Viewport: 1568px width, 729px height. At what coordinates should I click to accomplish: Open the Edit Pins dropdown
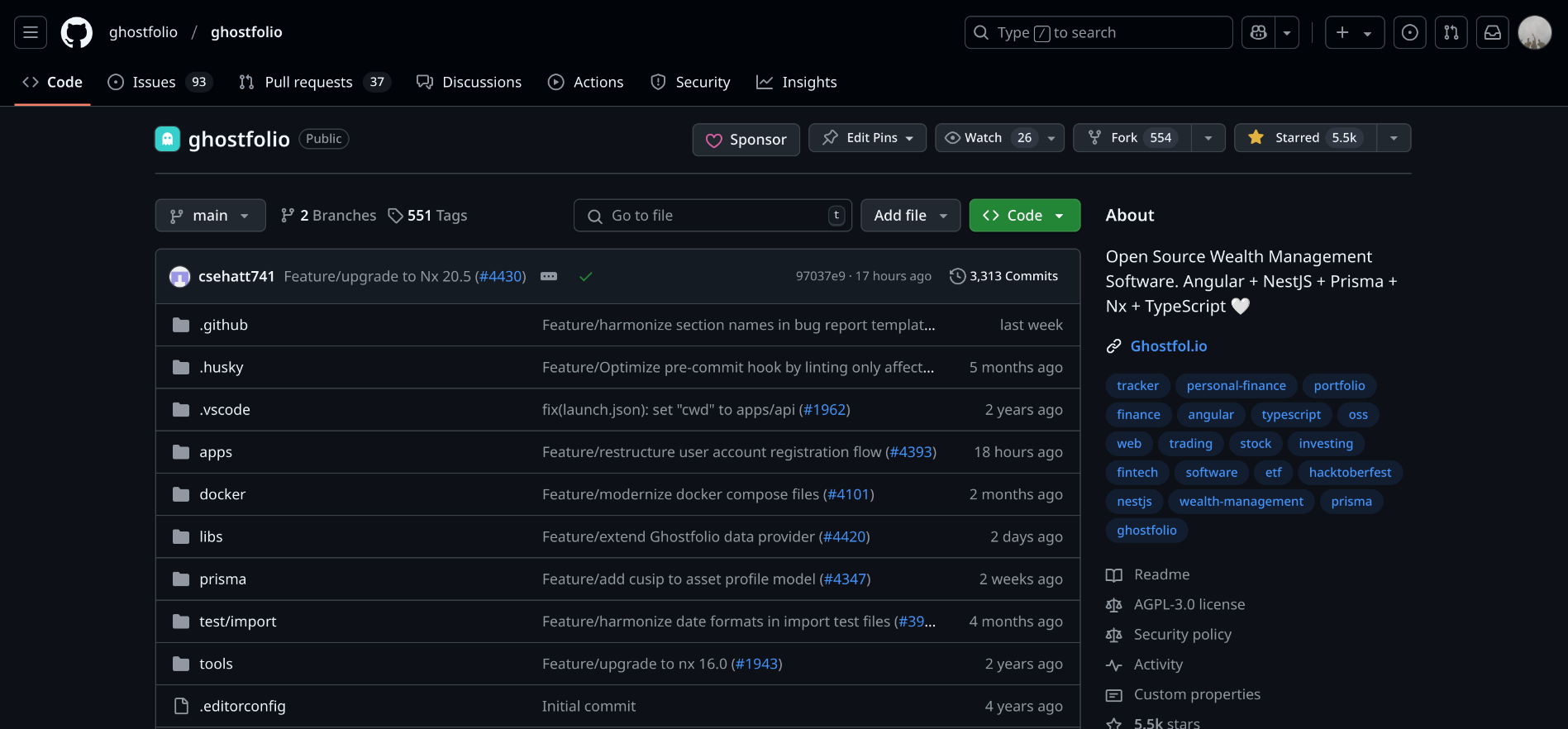[867, 138]
